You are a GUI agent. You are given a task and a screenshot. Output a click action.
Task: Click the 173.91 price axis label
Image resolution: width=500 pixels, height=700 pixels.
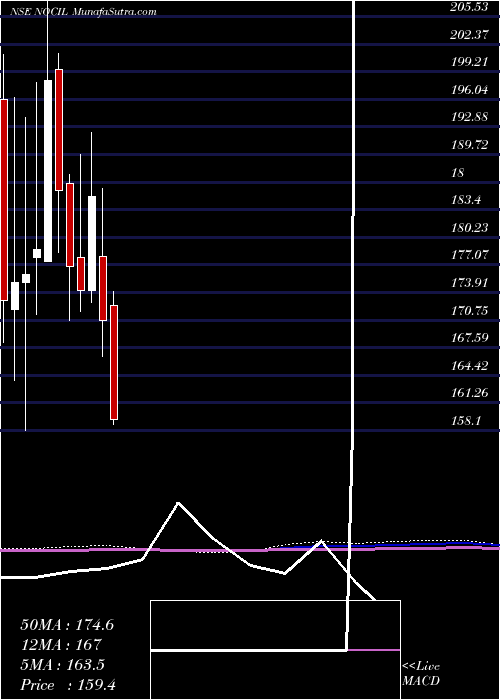click(x=468, y=283)
